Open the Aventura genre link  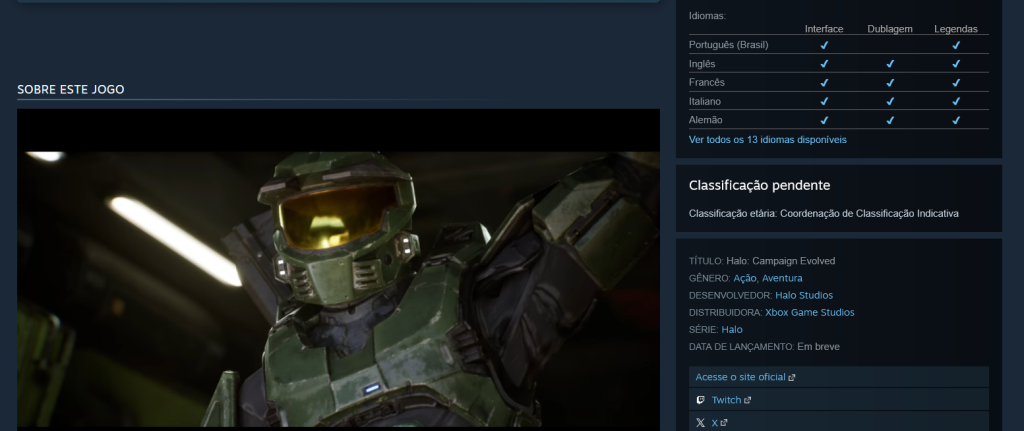point(782,278)
